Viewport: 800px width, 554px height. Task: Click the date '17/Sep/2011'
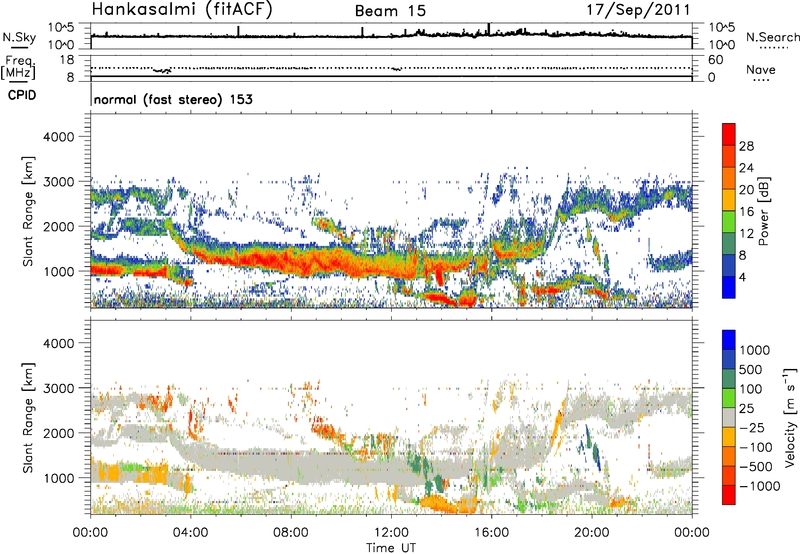pyautogui.click(x=638, y=9)
